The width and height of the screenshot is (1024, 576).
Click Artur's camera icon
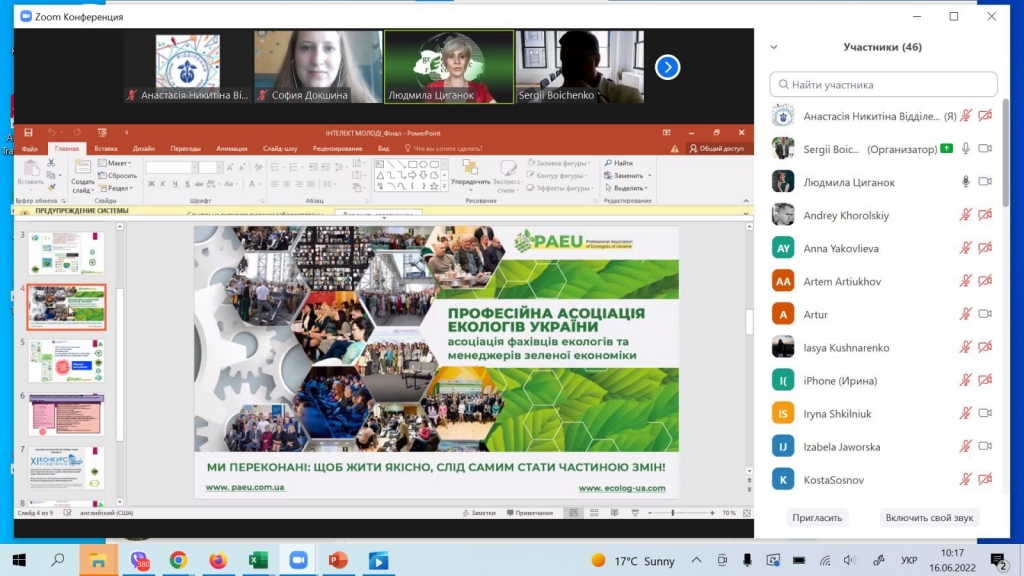point(985,314)
